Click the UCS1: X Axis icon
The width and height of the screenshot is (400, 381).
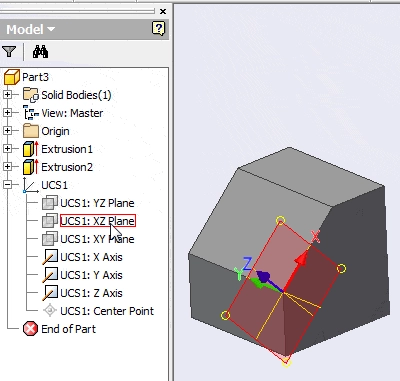click(x=50, y=257)
